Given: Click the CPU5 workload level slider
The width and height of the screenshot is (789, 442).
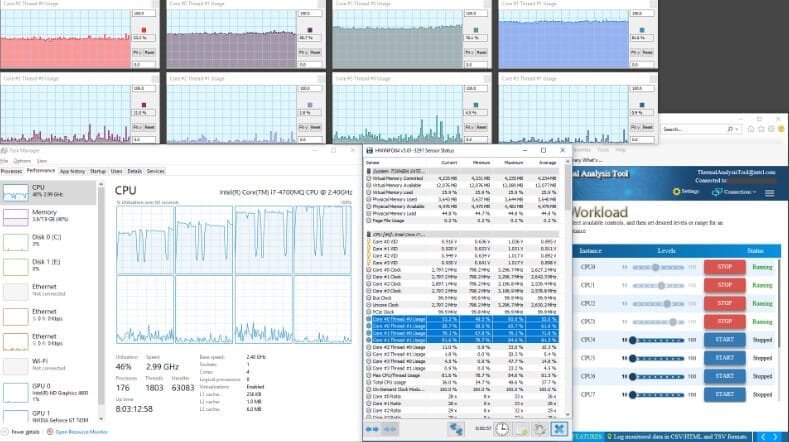Looking at the screenshot, I should coord(656,358).
